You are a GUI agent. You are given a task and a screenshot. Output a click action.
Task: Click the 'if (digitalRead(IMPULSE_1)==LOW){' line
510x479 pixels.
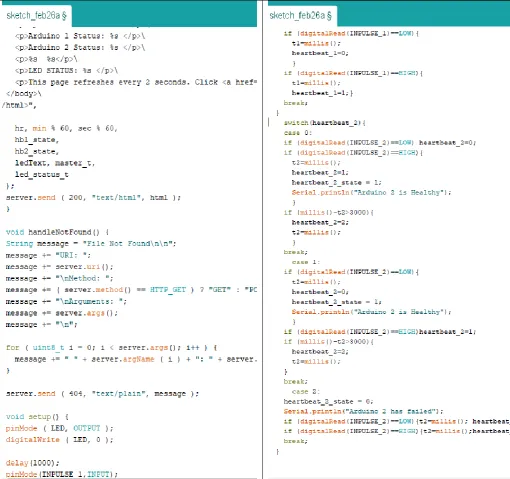(x=351, y=33)
